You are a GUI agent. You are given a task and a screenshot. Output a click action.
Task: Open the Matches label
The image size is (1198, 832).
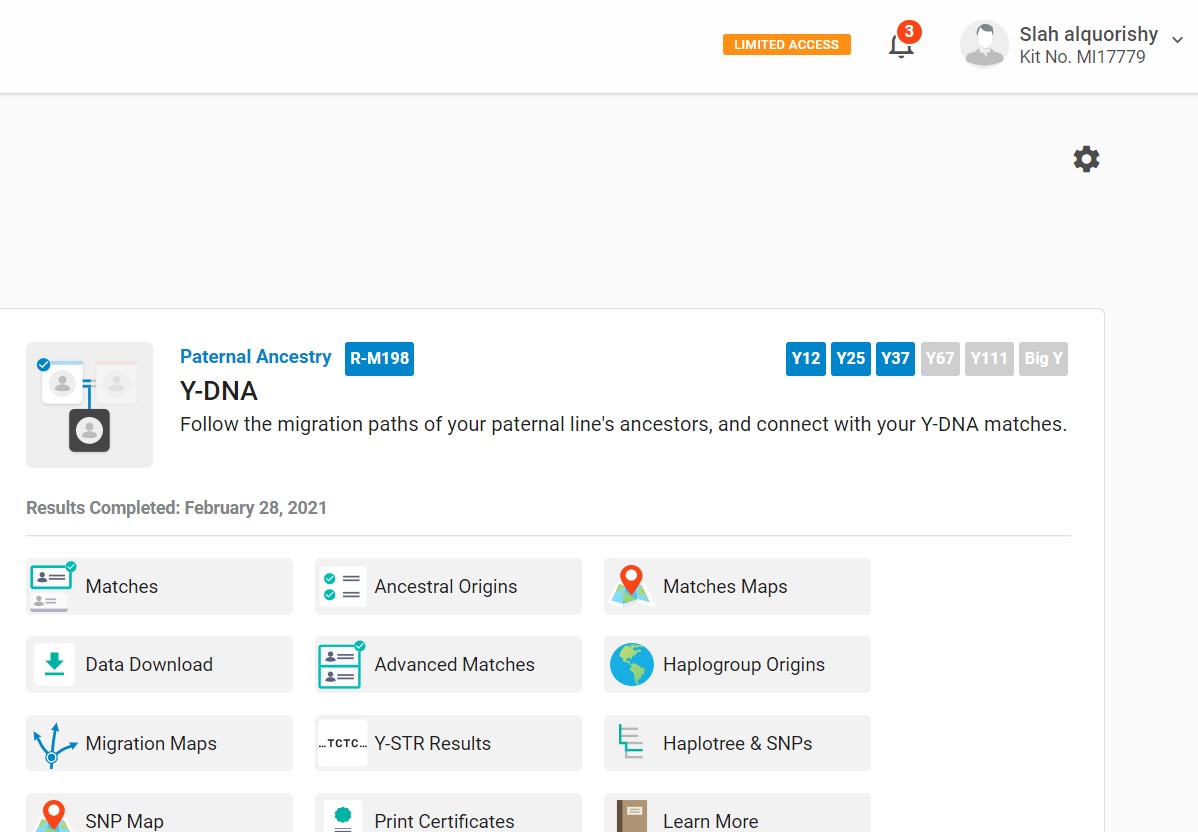tap(121, 587)
